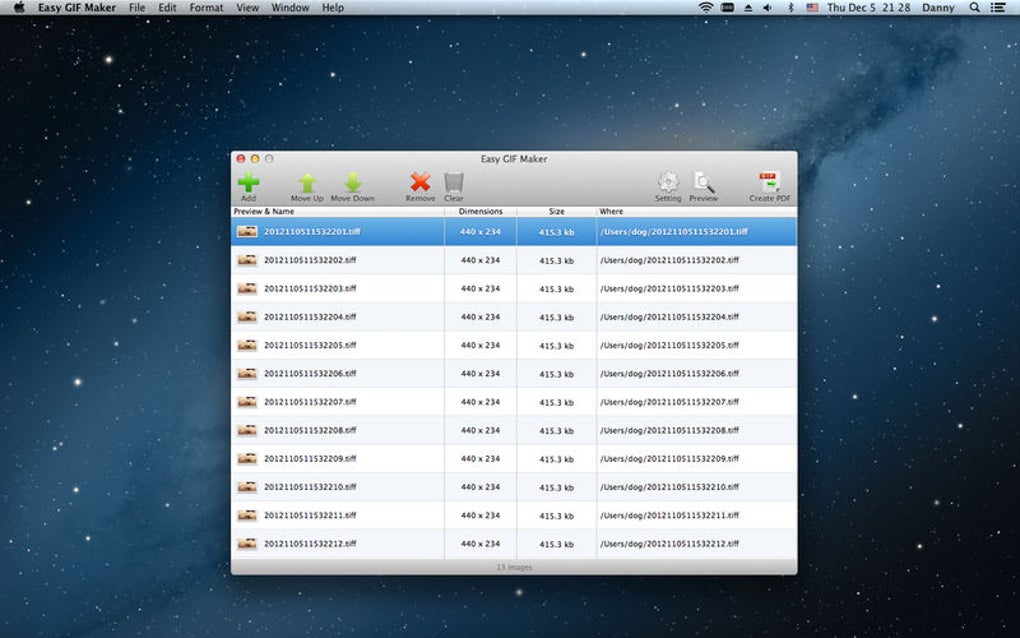Screen dimensions: 1020x638
Task: Open the File menu
Action: click(137, 7)
